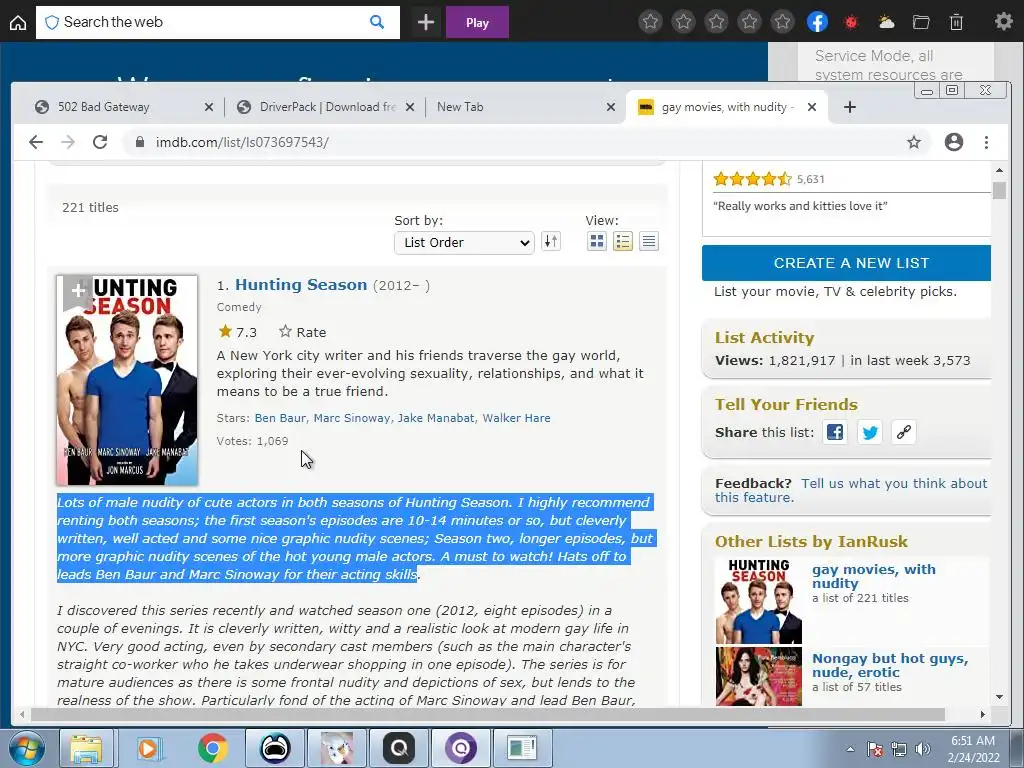Add Hunting Season to watchlist via poster plus
This screenshot has height=768, width=1024.
[77, 291]
